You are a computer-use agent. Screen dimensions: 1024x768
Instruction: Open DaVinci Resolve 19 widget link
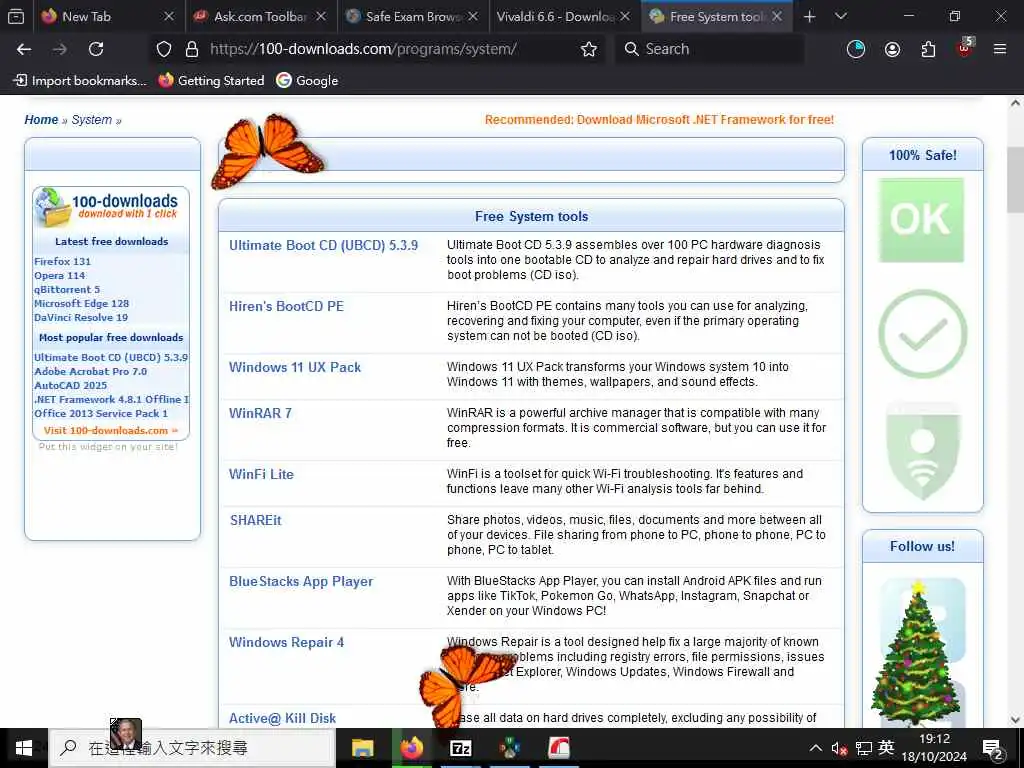pos(80,317)
